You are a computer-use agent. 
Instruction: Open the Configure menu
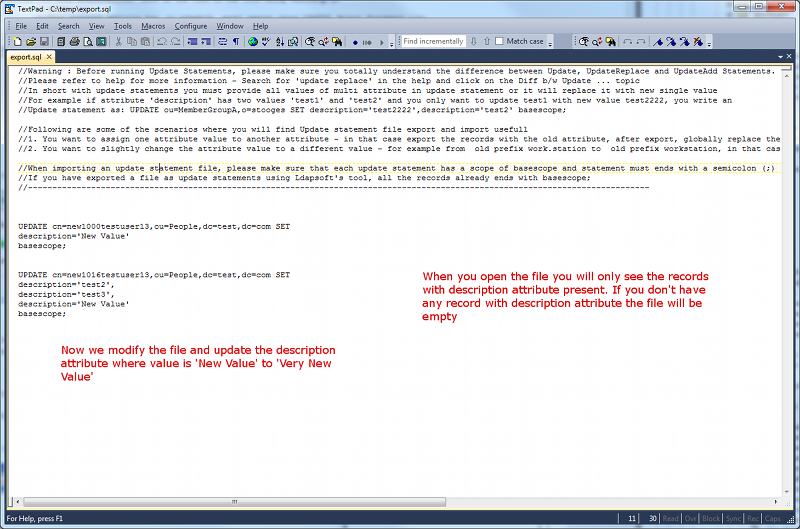(x=191, y=26)
